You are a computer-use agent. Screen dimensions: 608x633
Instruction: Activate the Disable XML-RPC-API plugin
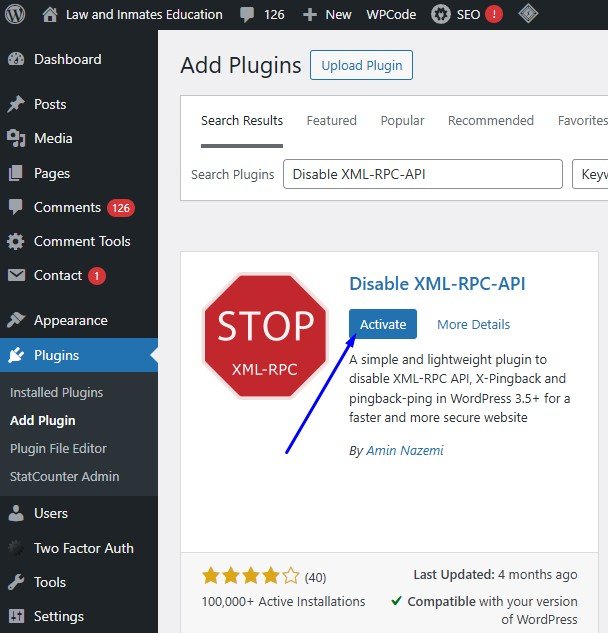coord(383,324)
